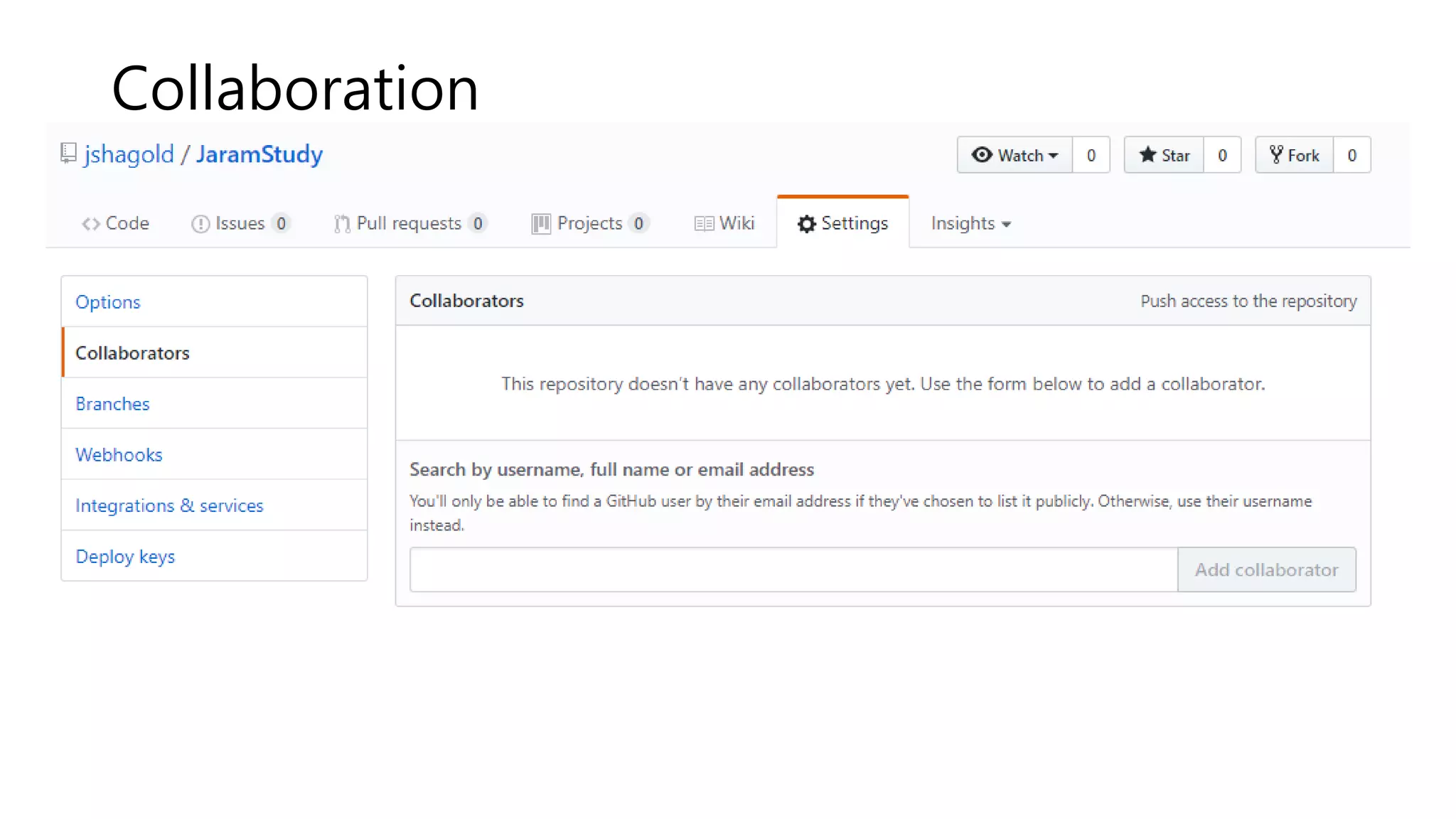Image resolution: width=1456 pixels, height=819 pixels.
Task: Click the Pull requests count badge
Action: pos(478,223)
